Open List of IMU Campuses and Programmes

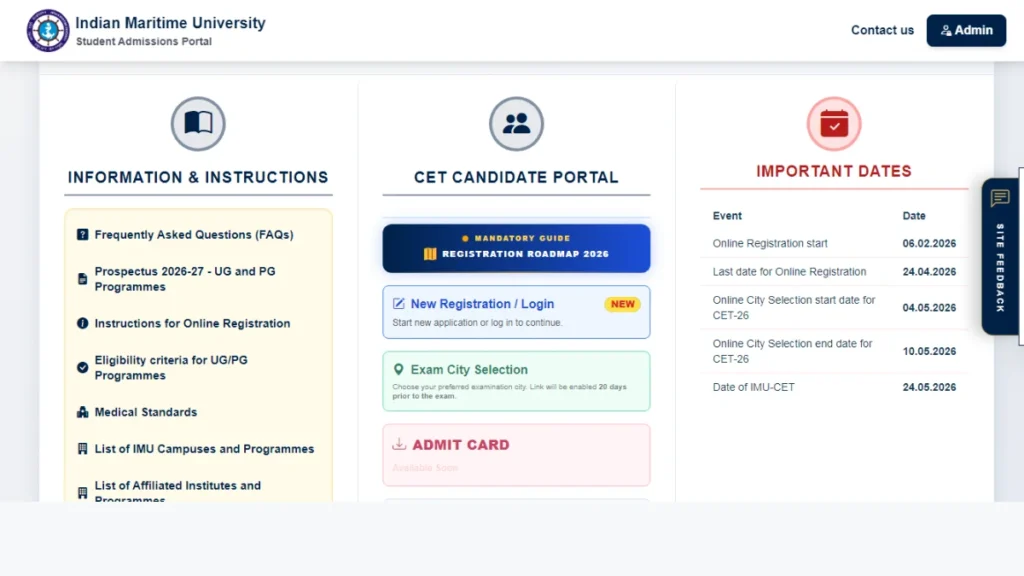coord(204,449)
